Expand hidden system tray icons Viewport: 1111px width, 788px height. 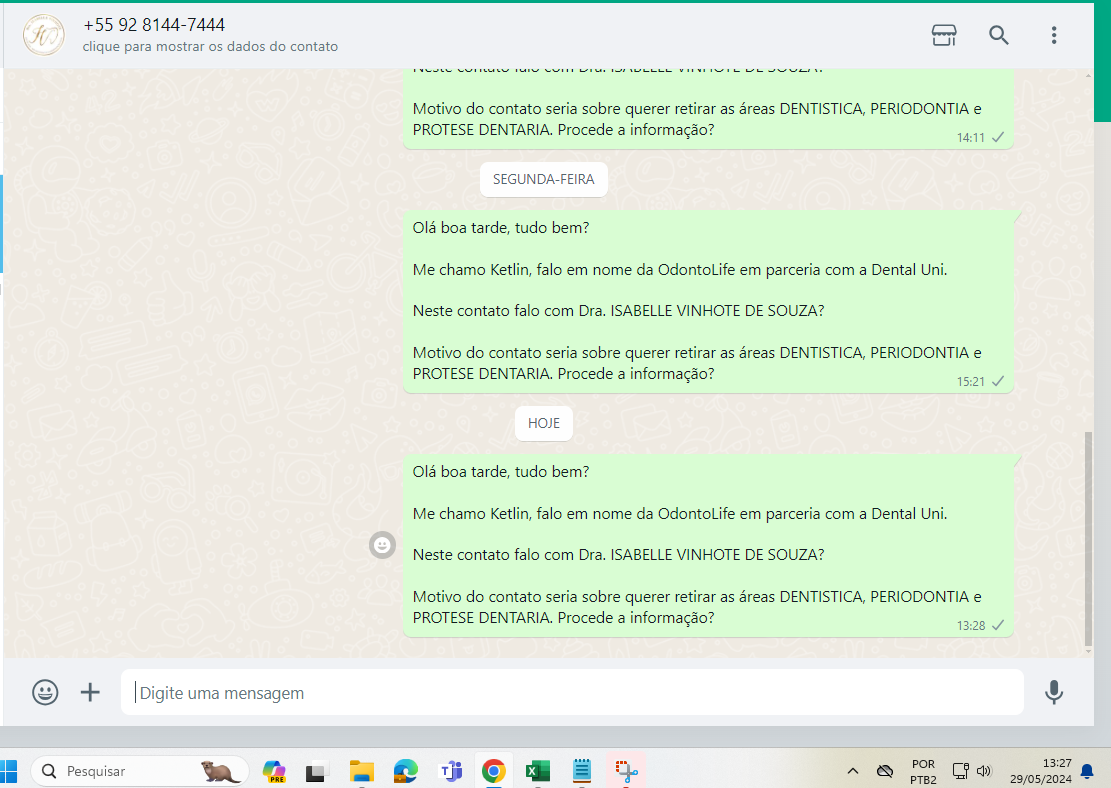[853, 771]
